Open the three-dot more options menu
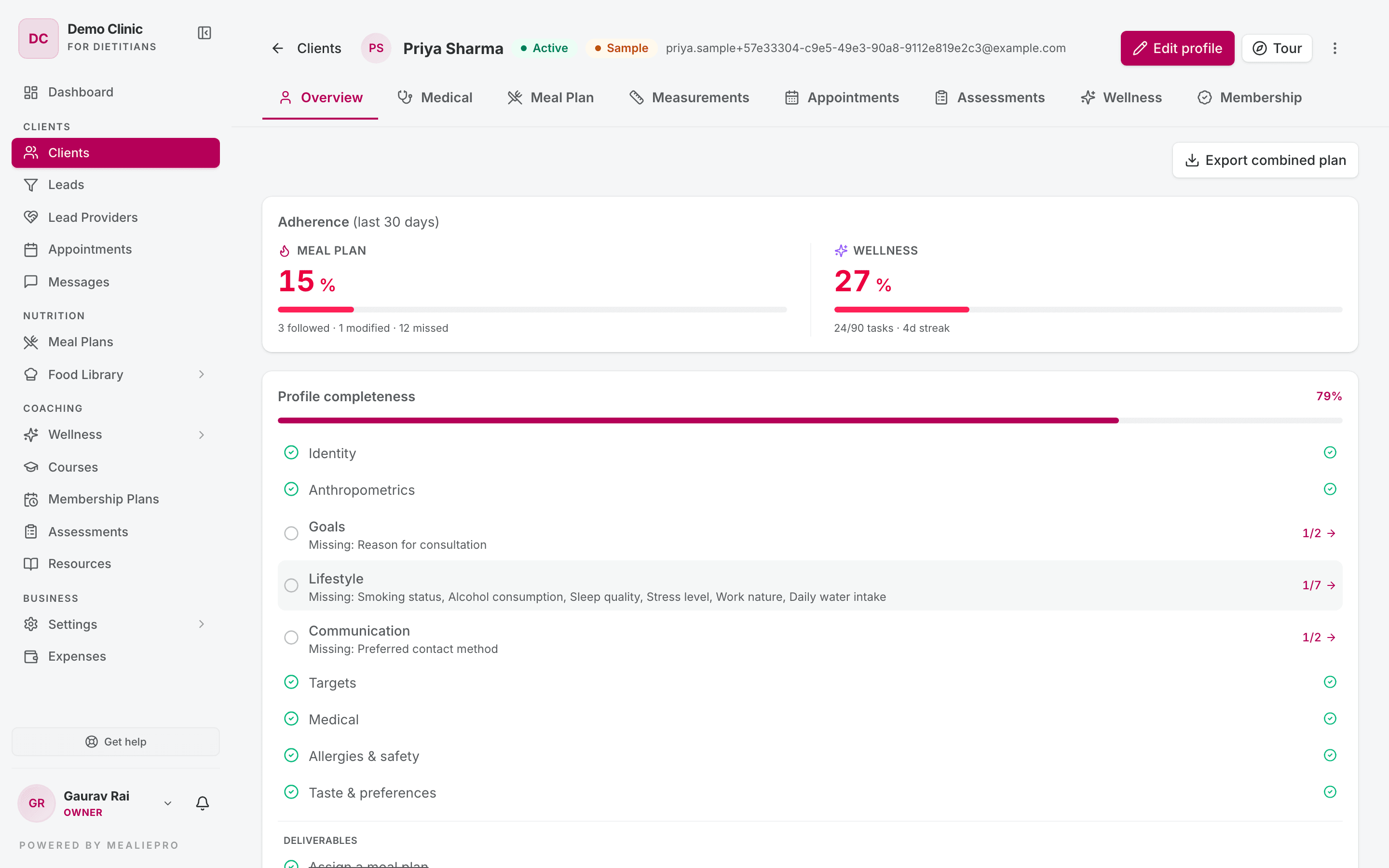 1335,48
